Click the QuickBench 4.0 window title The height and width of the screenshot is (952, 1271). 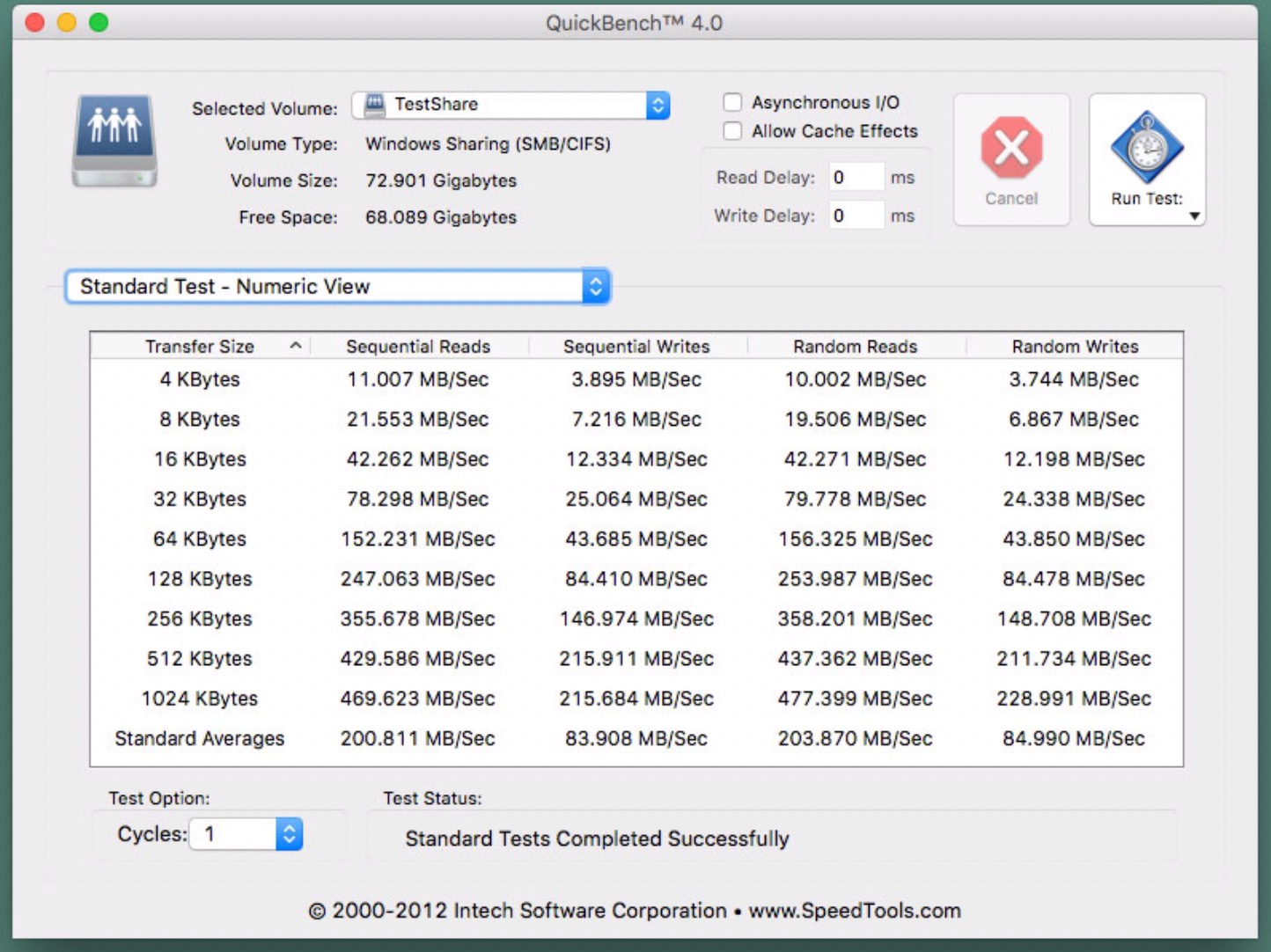coord(634,23)
